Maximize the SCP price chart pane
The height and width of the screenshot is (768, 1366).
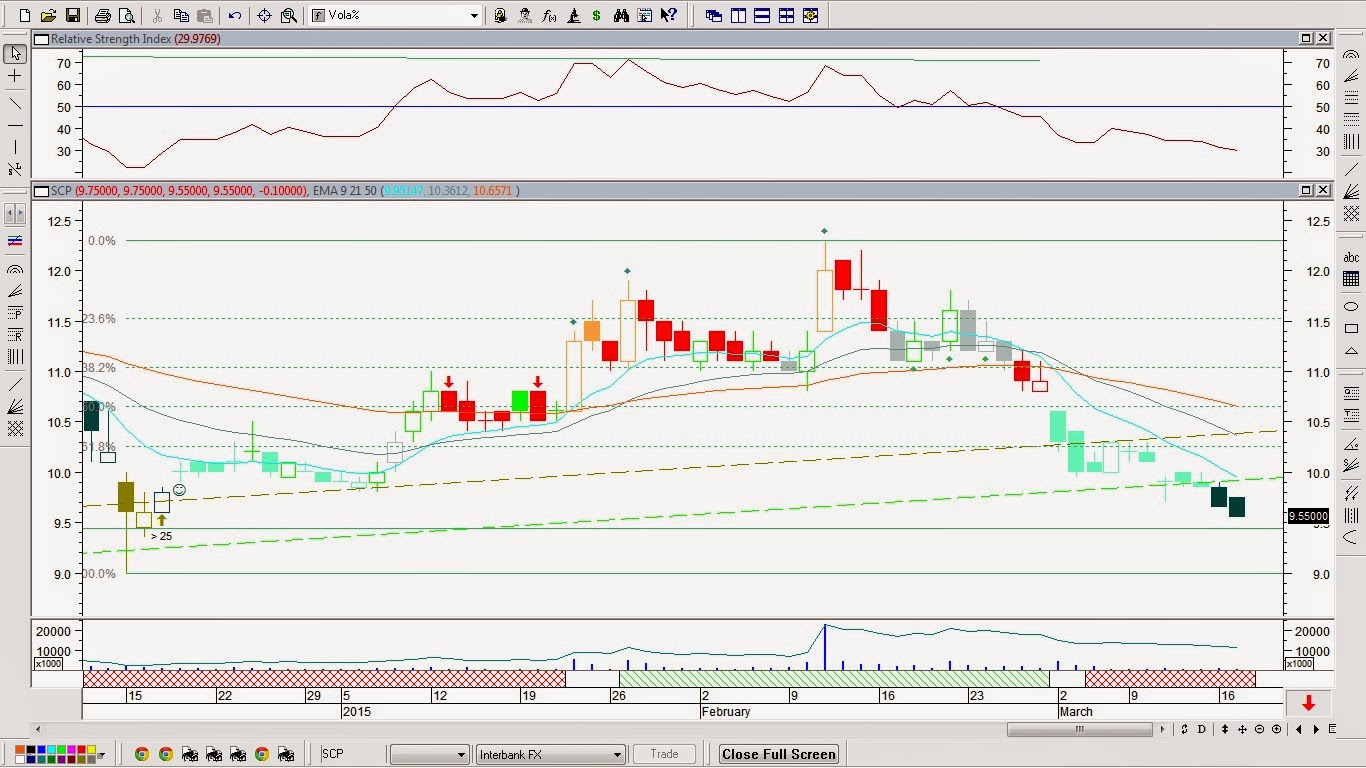click(x=1306, y=190)
